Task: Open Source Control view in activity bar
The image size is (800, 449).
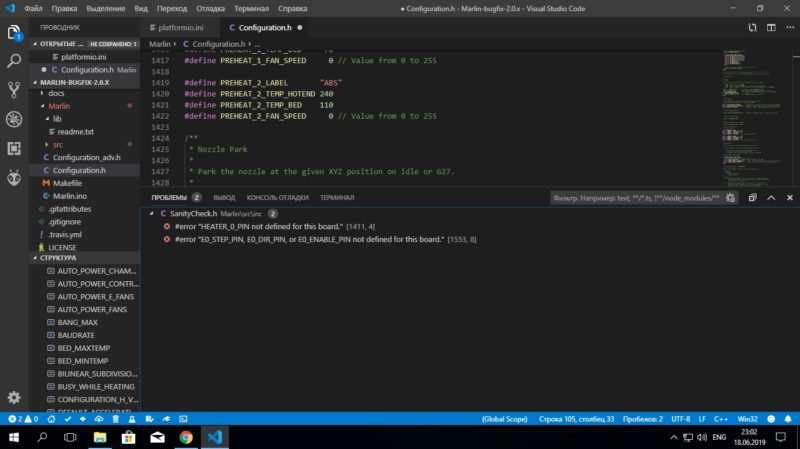Action: [x=14, y=90]
